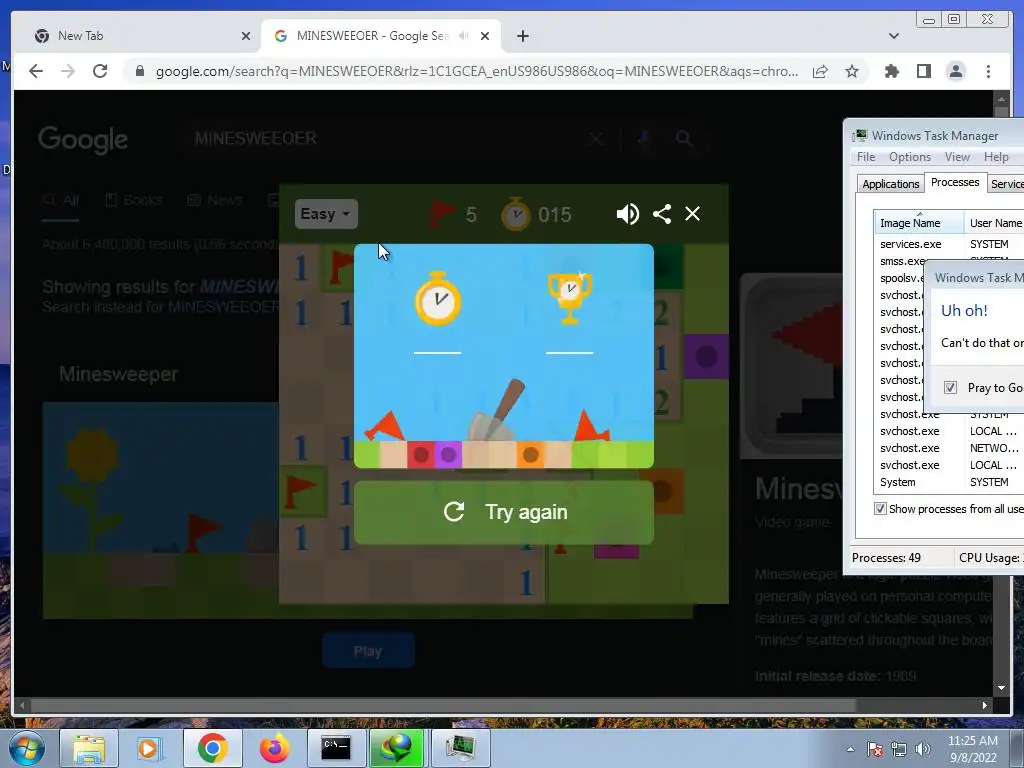Click the trophy best time icon
This screenshot has width=1024, height=768.
click(569, 298)
